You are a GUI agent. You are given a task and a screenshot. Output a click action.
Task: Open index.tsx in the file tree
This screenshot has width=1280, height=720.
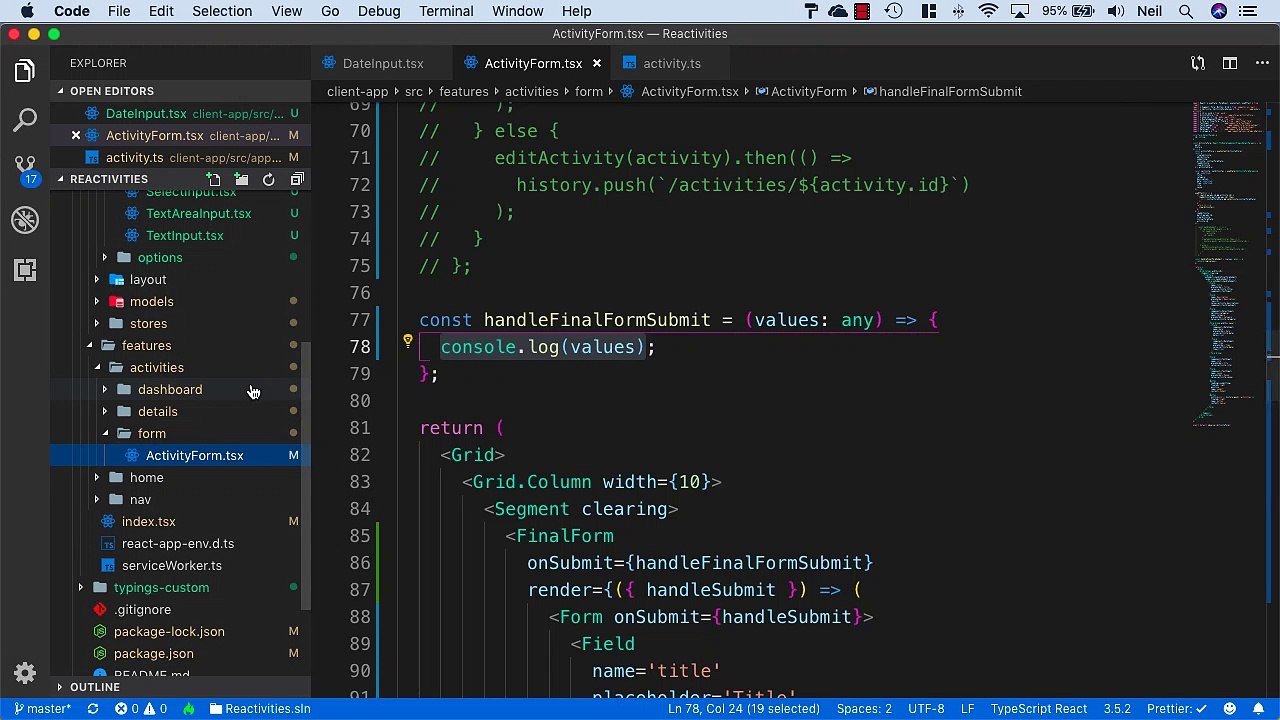click(148, 522)
